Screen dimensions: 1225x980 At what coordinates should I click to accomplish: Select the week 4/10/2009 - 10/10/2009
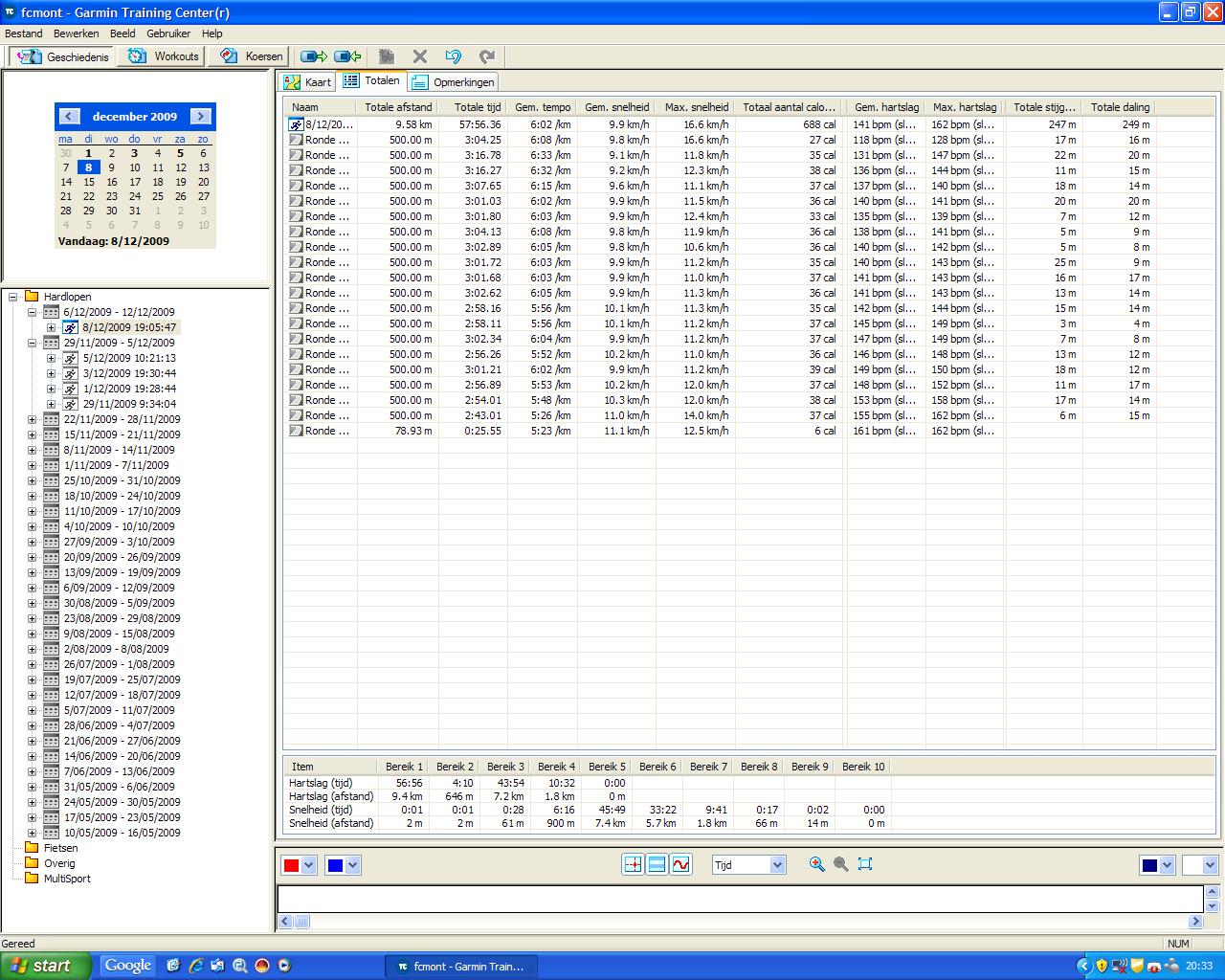point(119,526)
